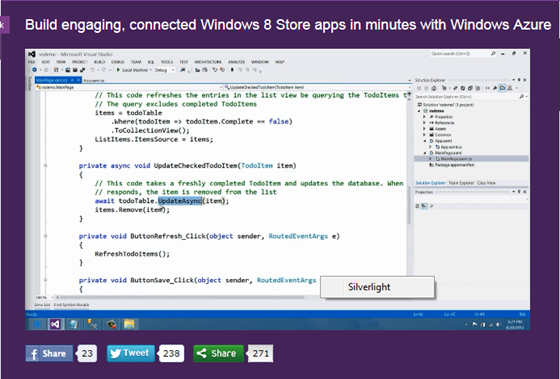Click the highlighted UpdateAsync text in code

click(180, 201)
